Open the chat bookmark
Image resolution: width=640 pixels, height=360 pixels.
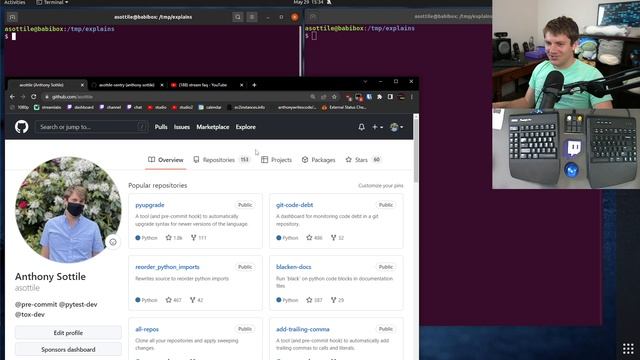tap(135, 107)
